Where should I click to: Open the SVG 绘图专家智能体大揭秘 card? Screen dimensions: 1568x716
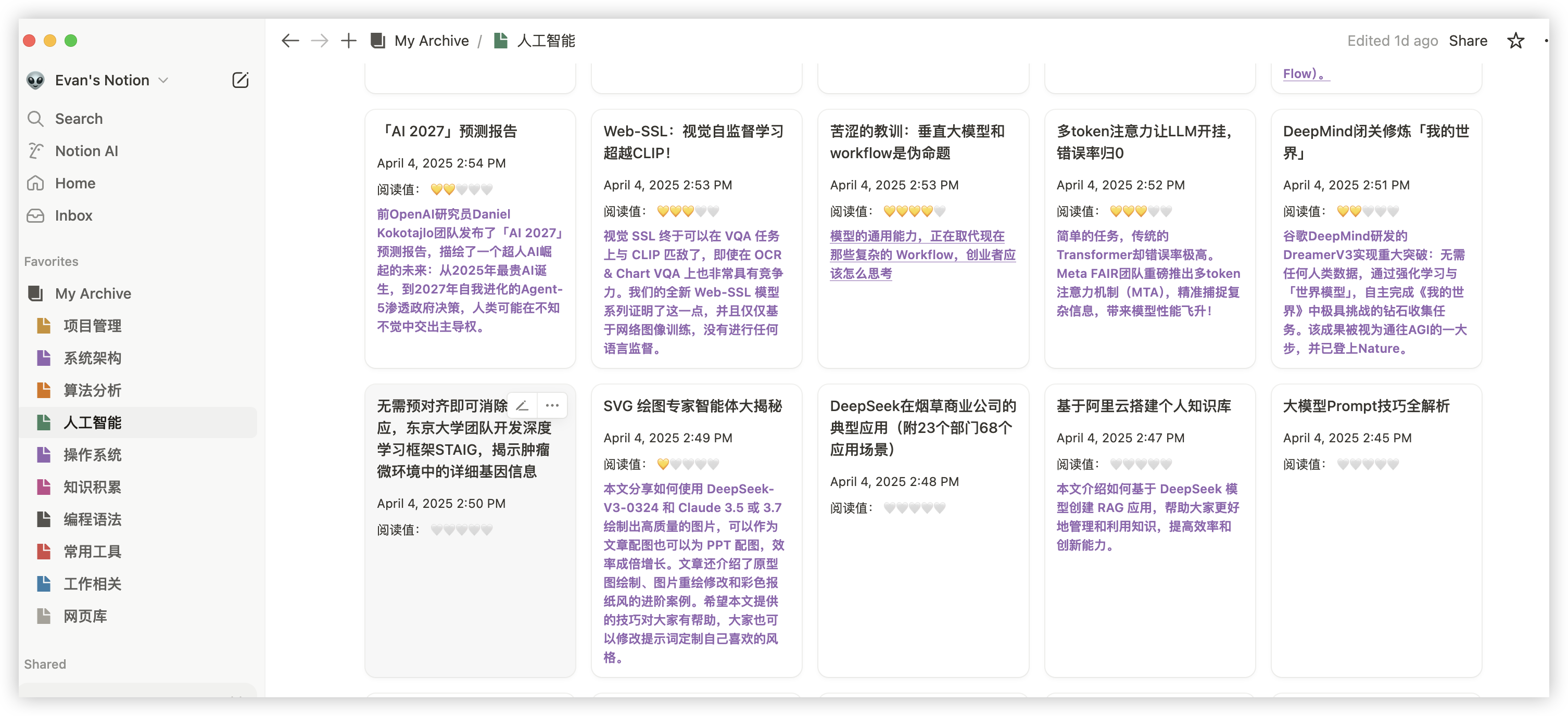tap(692, 406)
